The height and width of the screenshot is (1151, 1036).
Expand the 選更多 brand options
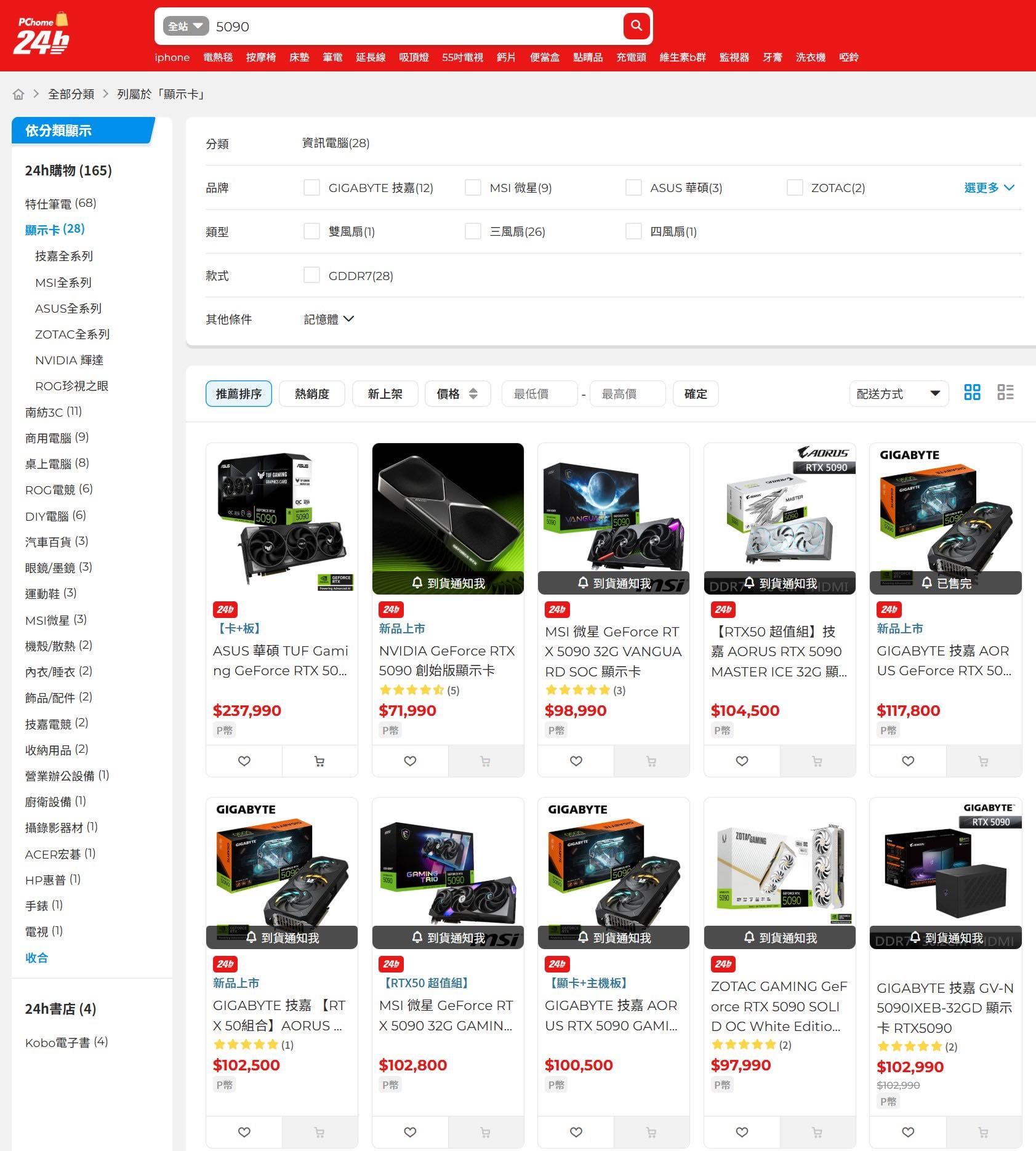[989, 188]
